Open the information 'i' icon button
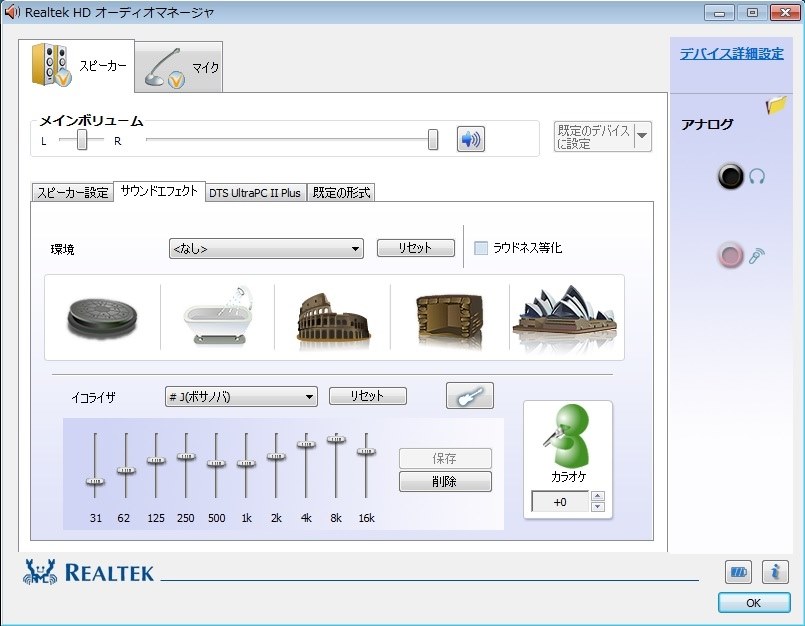 [775, 572]
